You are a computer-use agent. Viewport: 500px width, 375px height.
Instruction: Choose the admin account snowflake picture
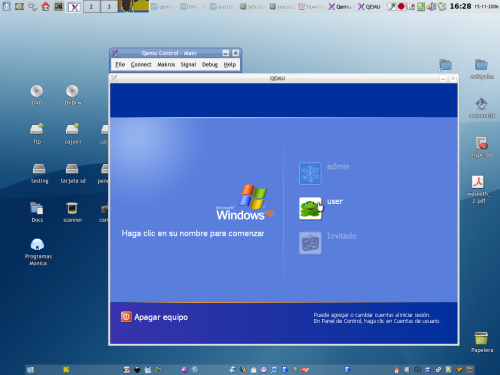click(x=310, y=173)
